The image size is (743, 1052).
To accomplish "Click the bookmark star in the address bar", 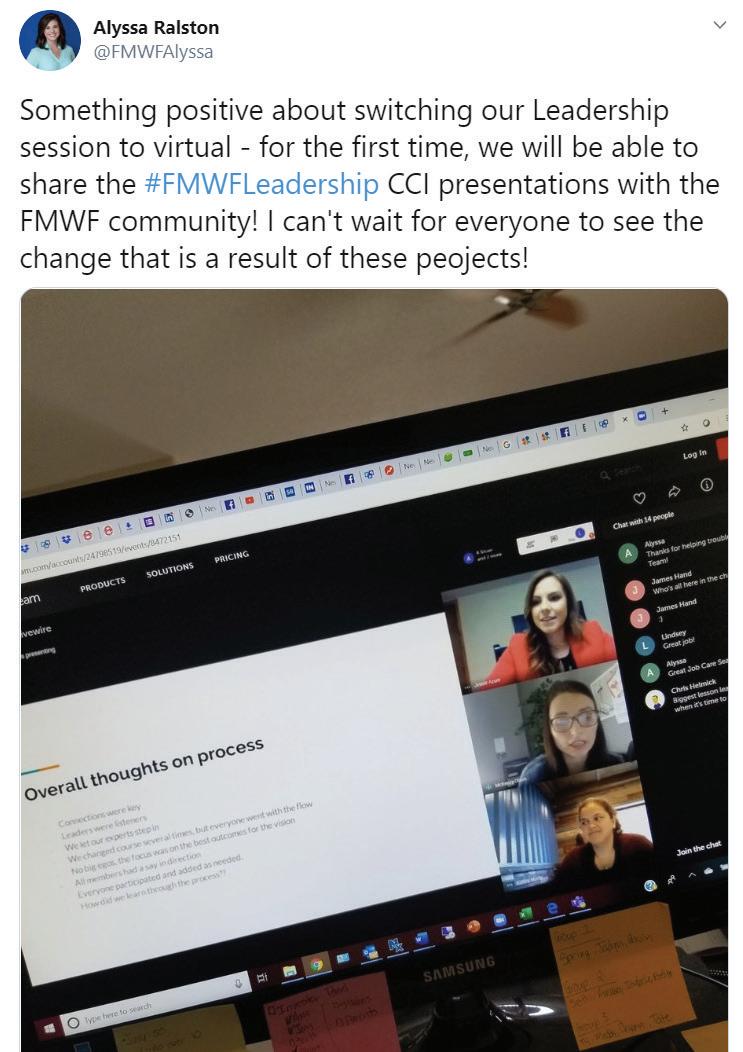I will (x=685, y=427).
